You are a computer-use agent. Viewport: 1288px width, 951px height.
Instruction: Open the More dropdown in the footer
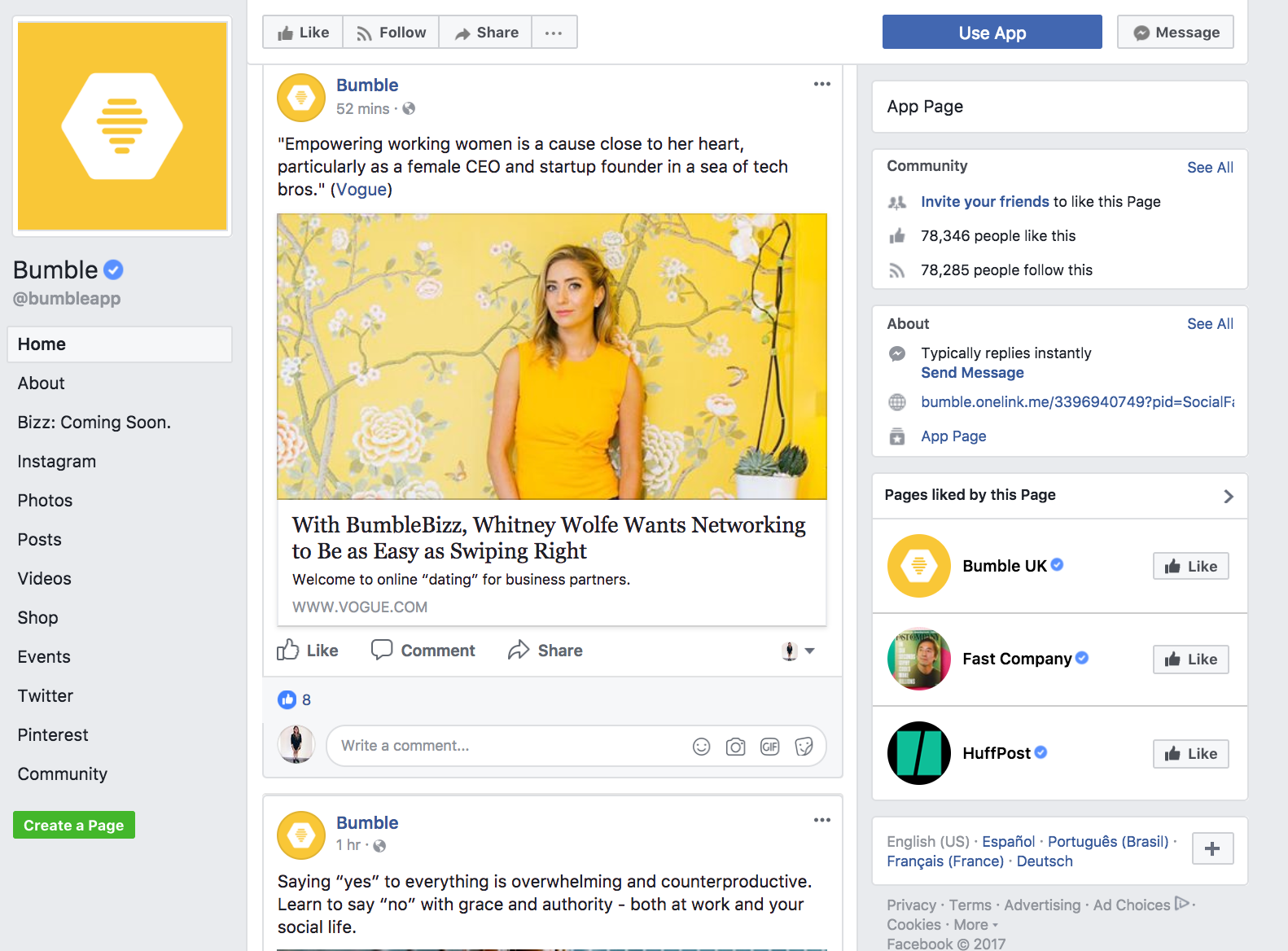click(975, 925)
